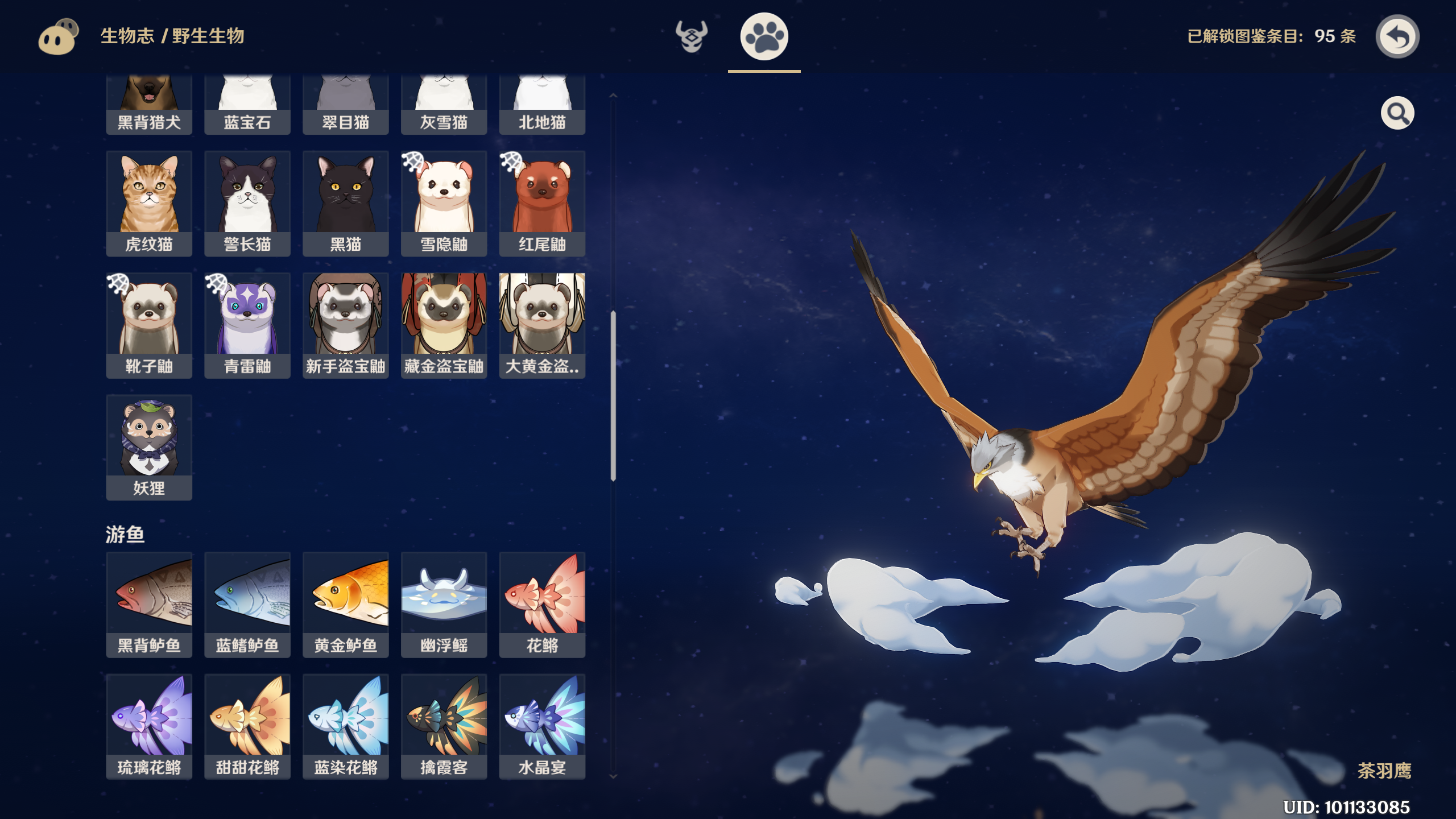
Task: Select the 蓝染花鳉 blue fish card
Action: pos(346,727)
